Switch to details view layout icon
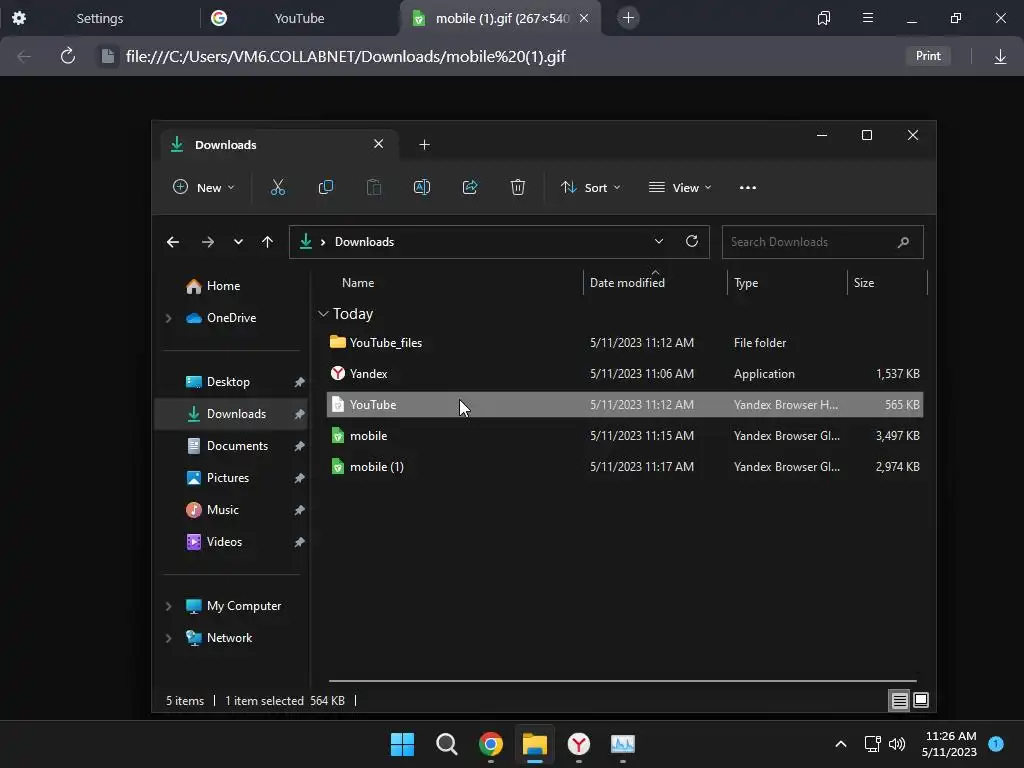Viewport: 1024px width, 768px height. click(x=899, y=701)
